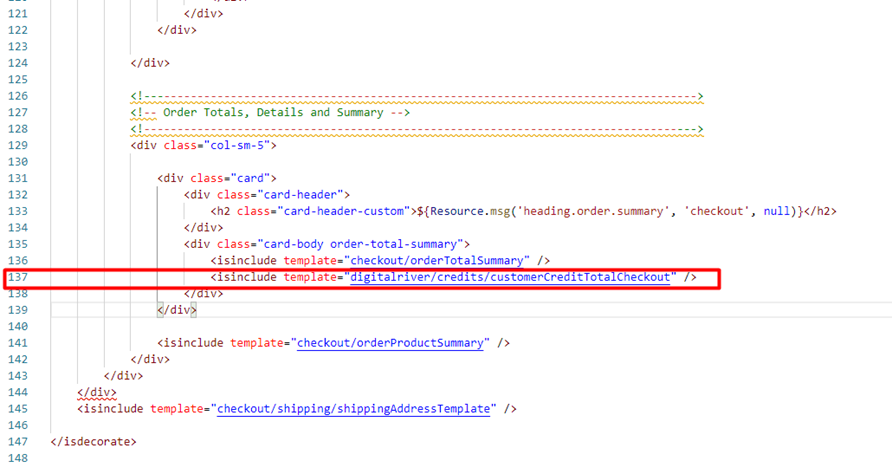This screenshot has width=892, height=474.
Task: Click line number 145 in the gutter
Action: coord(20,408)
